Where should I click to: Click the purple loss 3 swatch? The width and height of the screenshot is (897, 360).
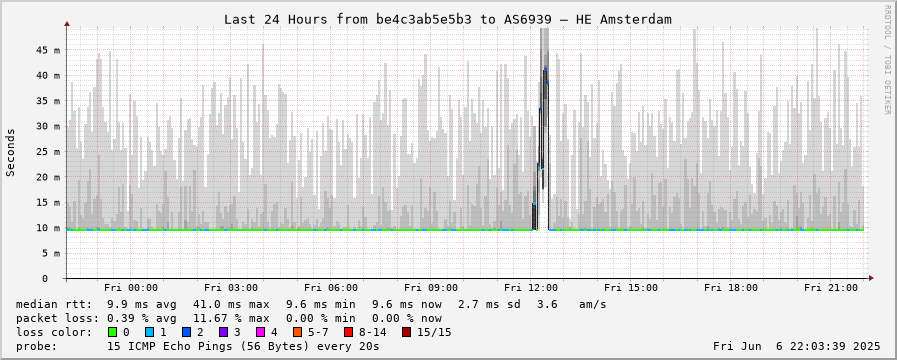pyautogui.click(x=223, y=332)
